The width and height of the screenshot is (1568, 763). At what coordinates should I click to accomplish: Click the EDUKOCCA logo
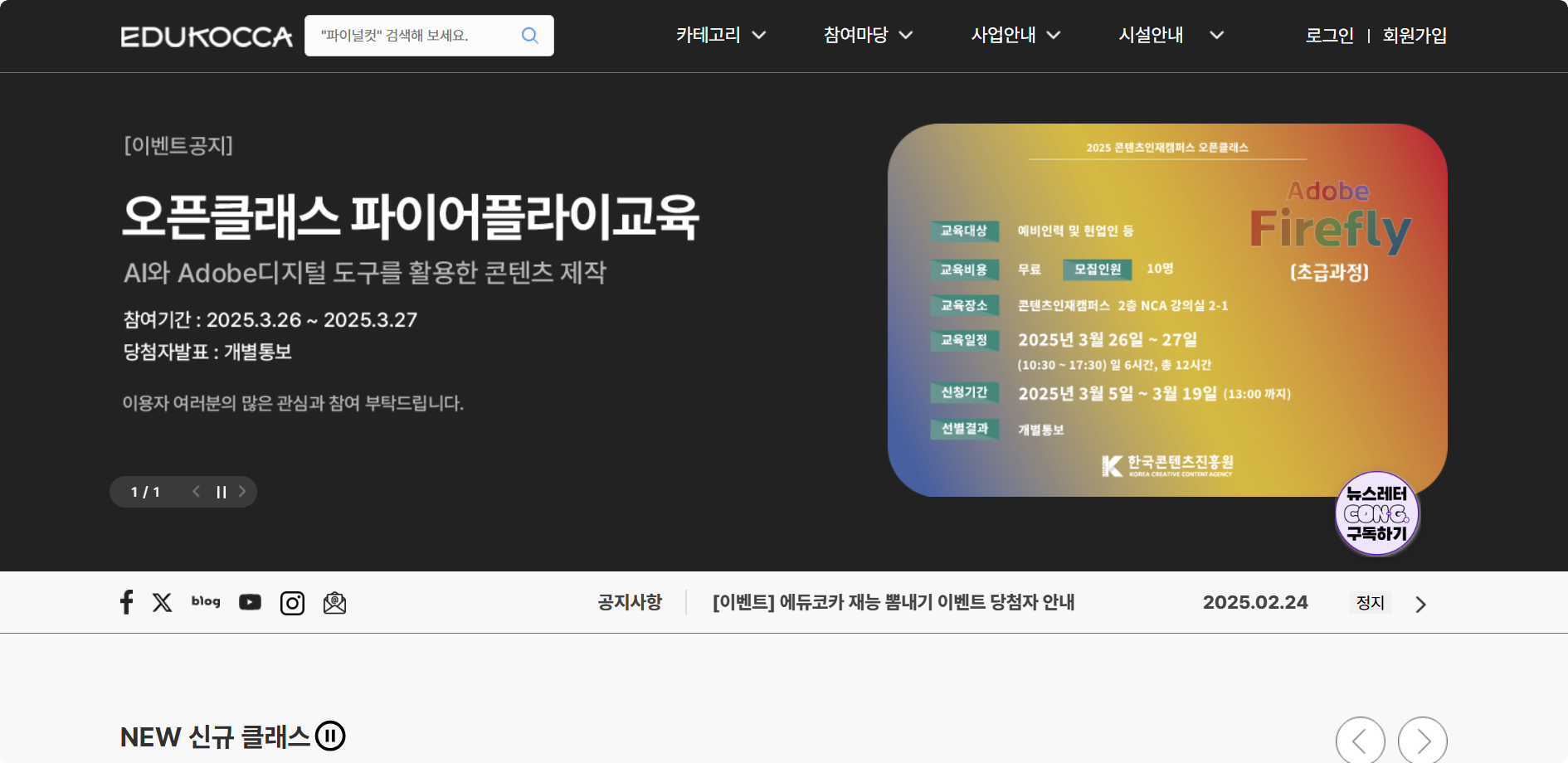pos(207,36)
